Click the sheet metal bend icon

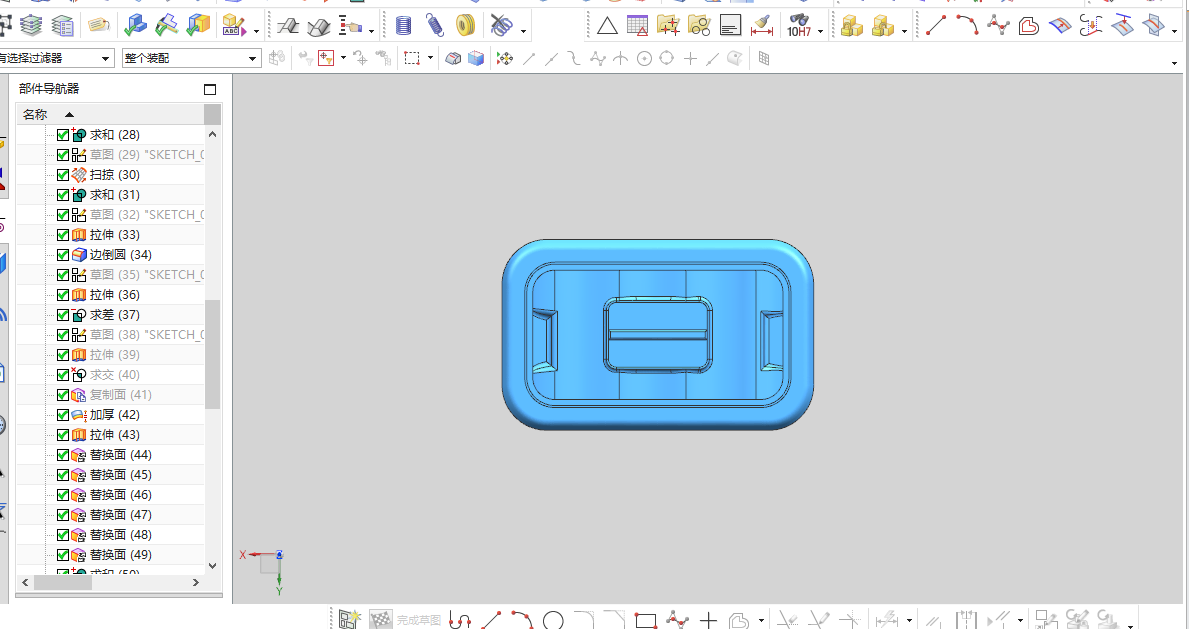(287, 27)
